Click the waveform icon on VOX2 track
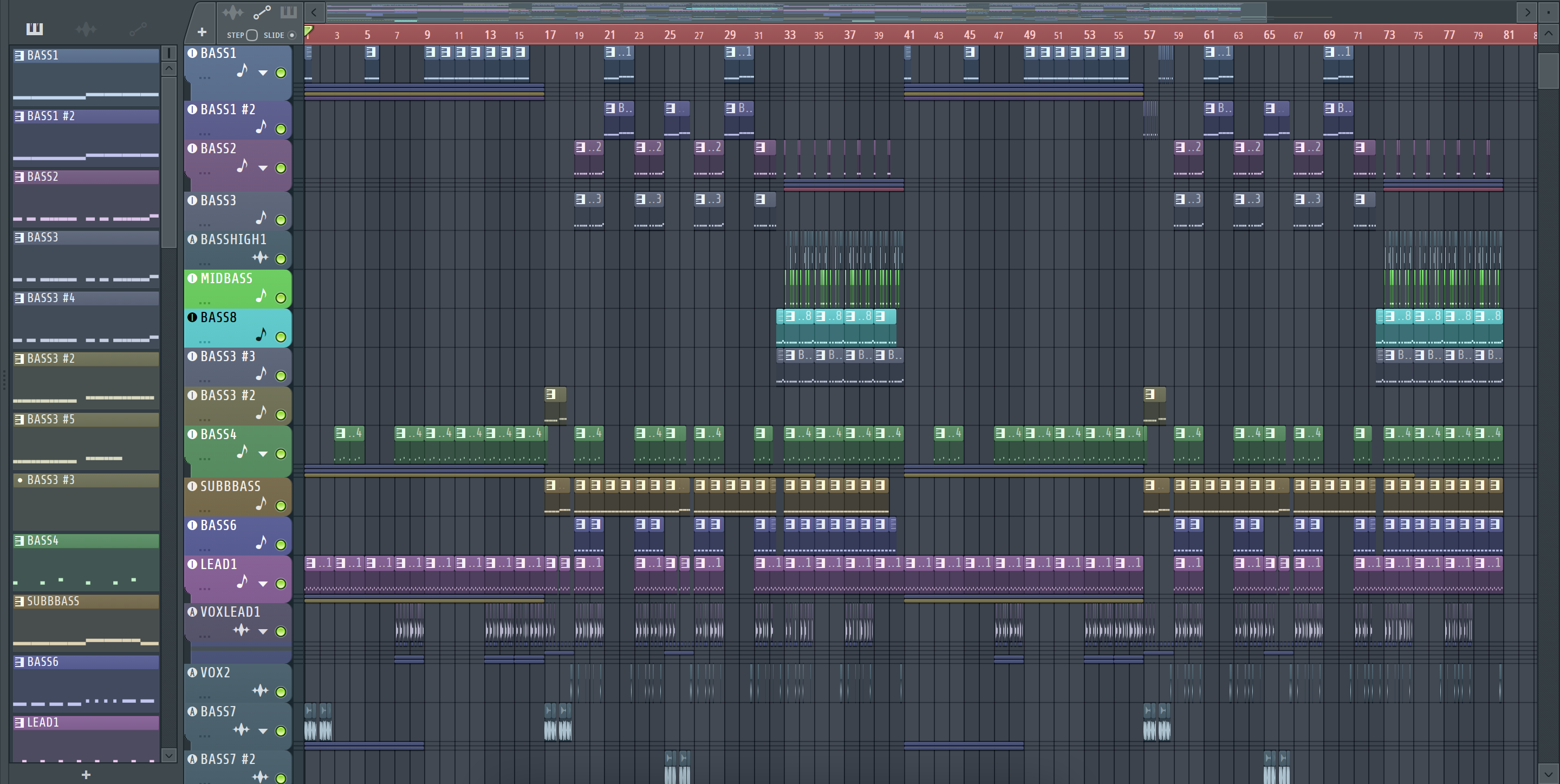This screenshot has height=784, width=1560. point(261,690)
